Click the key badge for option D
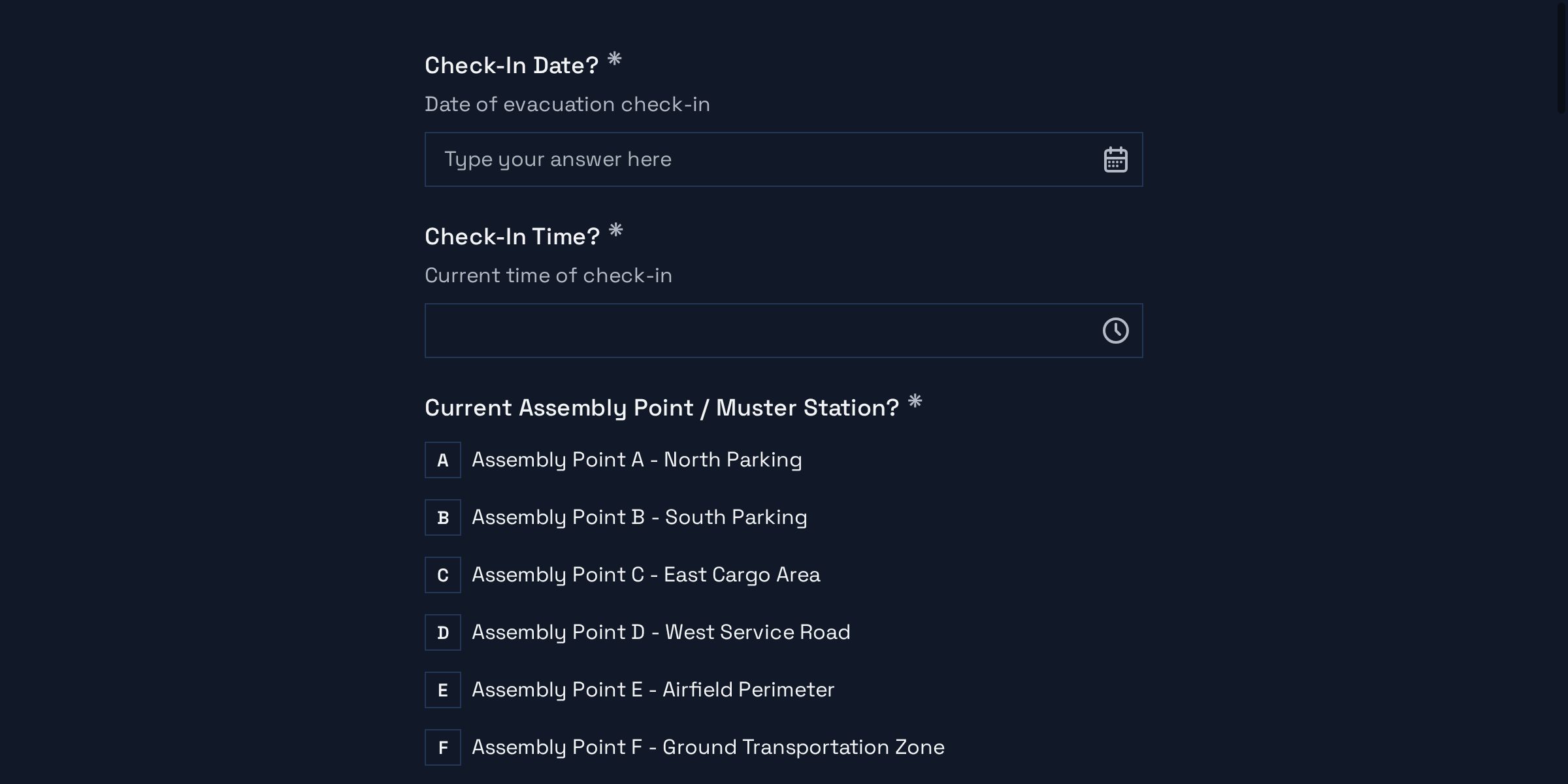Image resolution: width=1568 pixels, height=784 pixels. pyautogui.click(x=443, y=632)
